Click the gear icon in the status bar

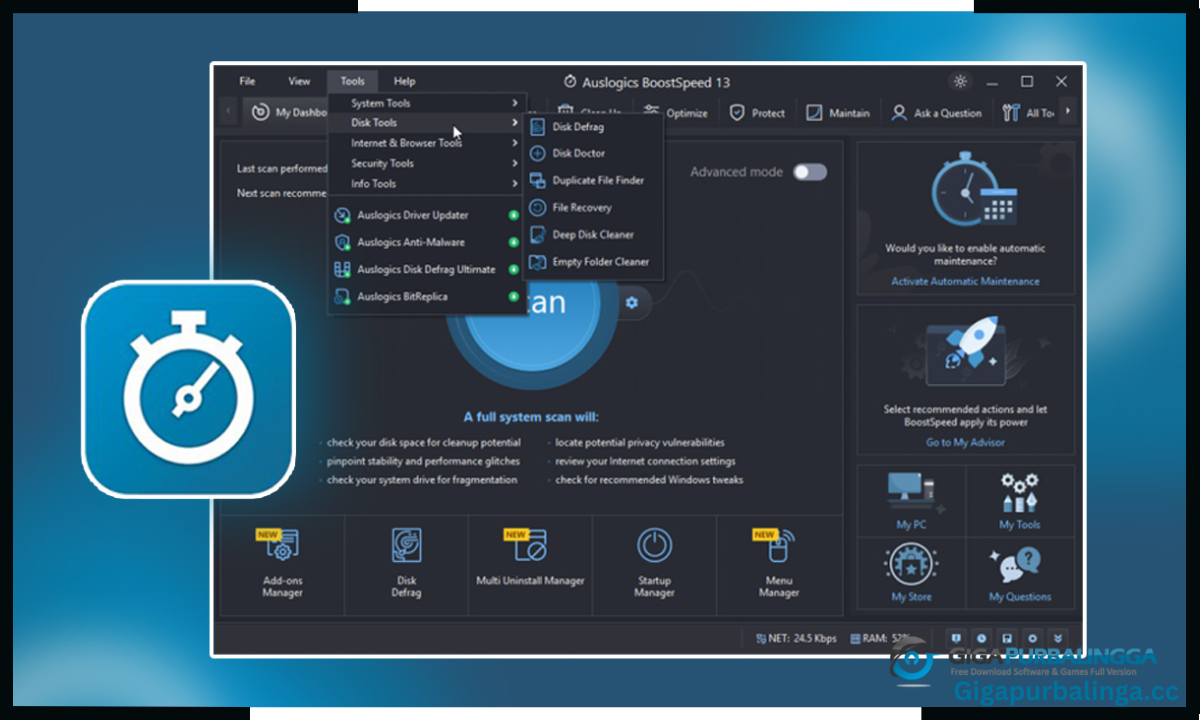[x=1032, y=638]
